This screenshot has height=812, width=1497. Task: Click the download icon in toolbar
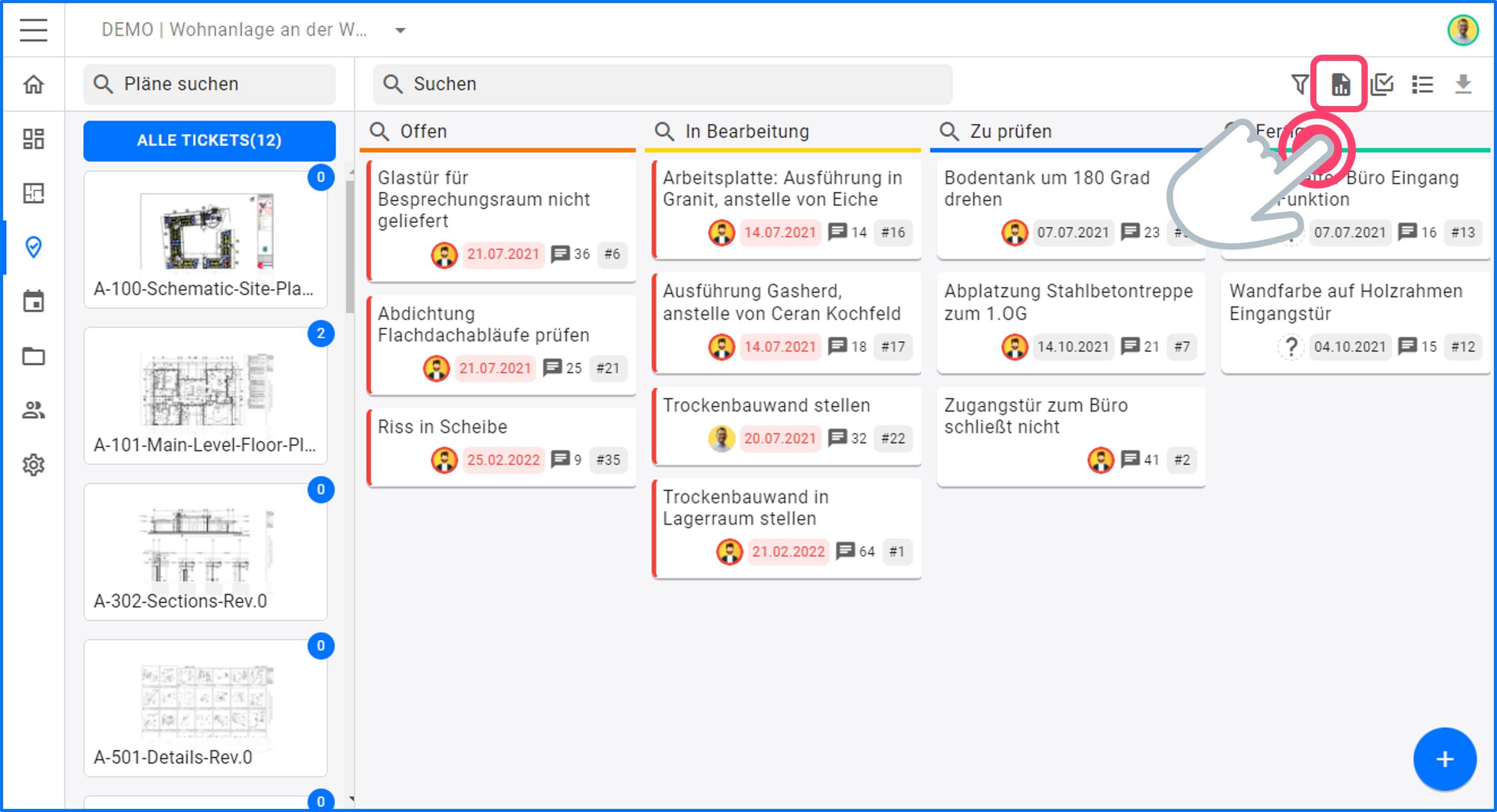tap(1463, 85)
